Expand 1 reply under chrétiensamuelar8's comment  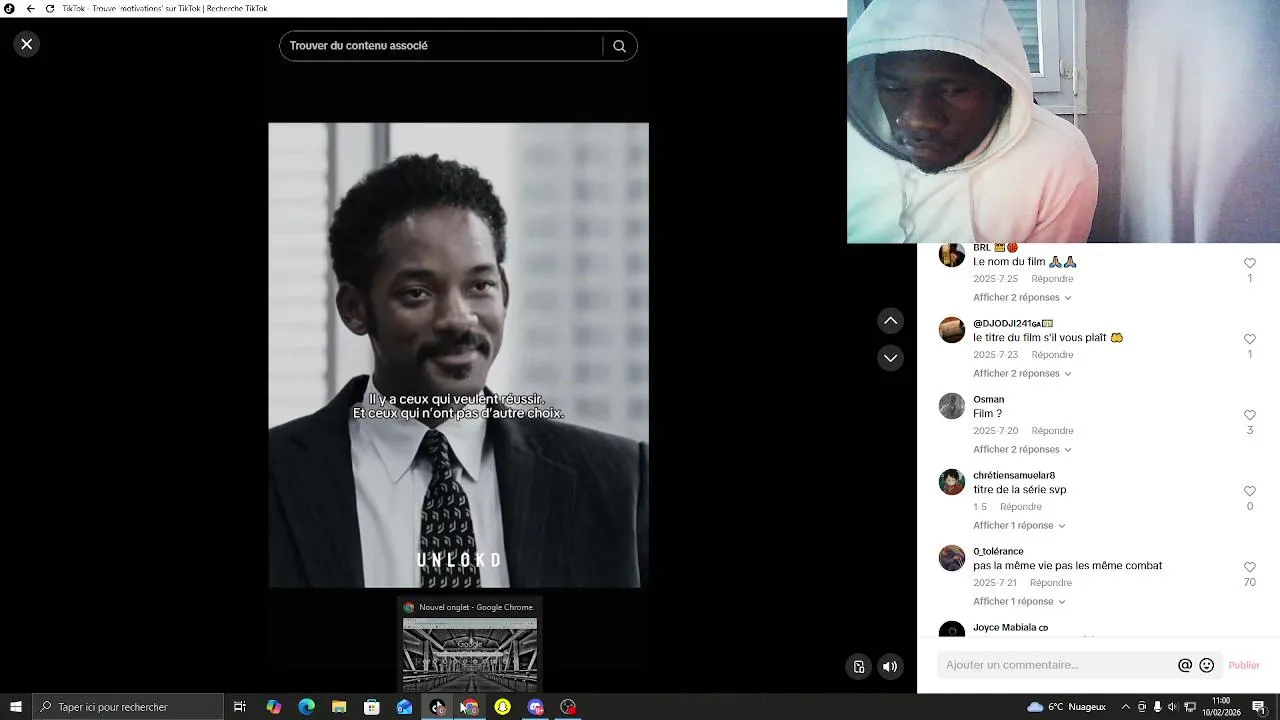(1019, 526)
